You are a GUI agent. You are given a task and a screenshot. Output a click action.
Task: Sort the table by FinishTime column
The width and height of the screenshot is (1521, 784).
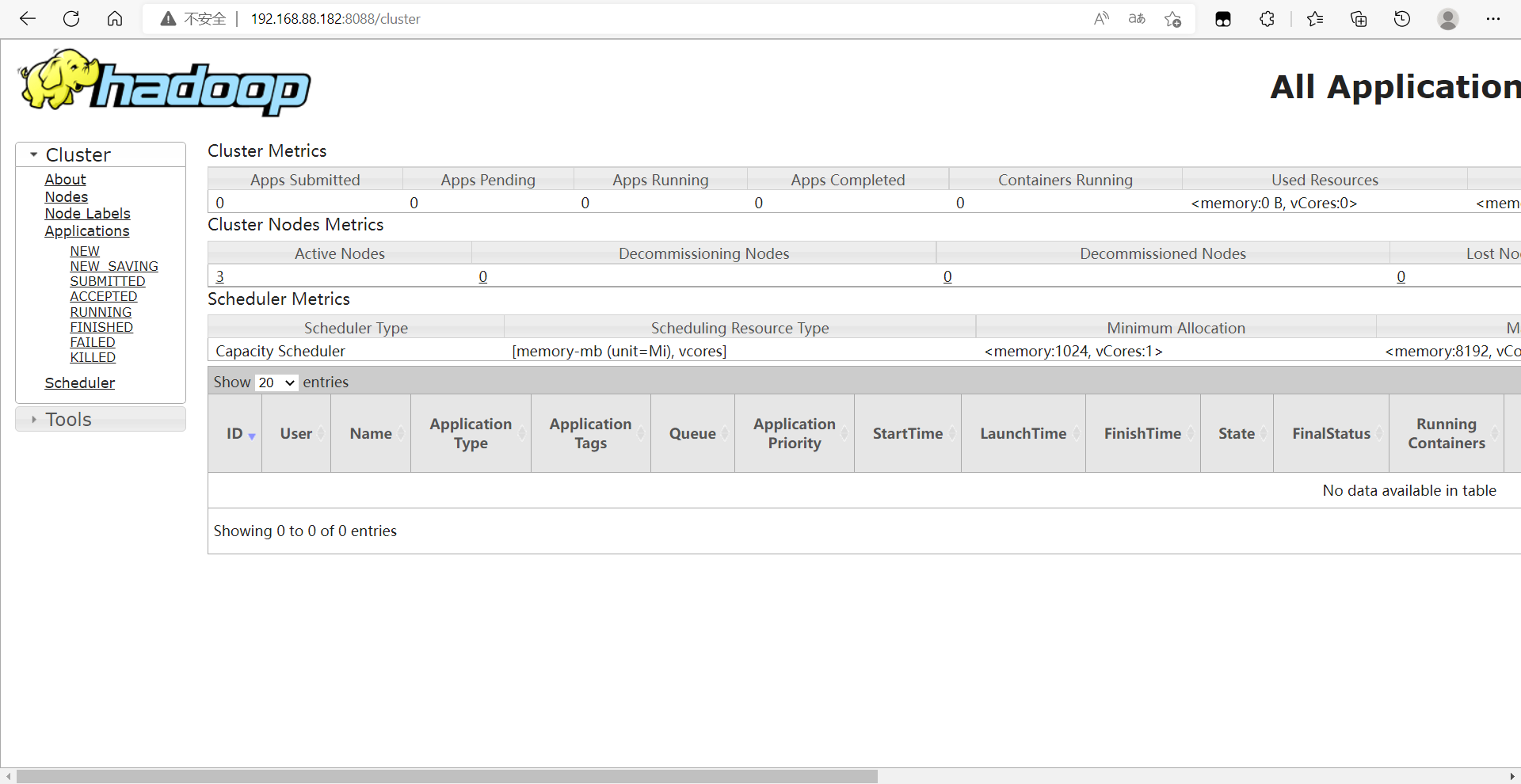(x=1143, y=433)
